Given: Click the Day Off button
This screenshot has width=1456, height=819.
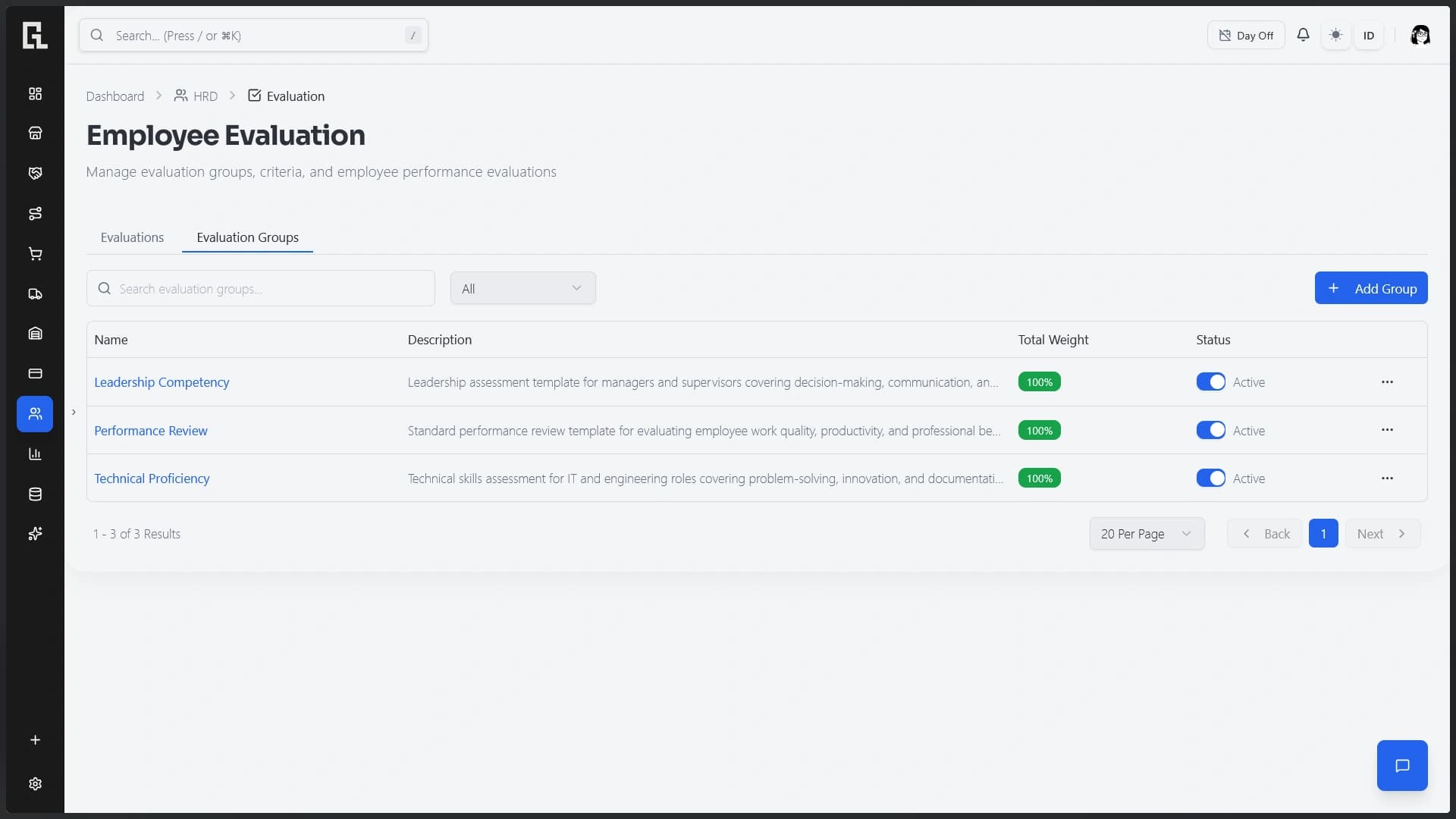Looking at the screenshot, I should coord(1246,35).
